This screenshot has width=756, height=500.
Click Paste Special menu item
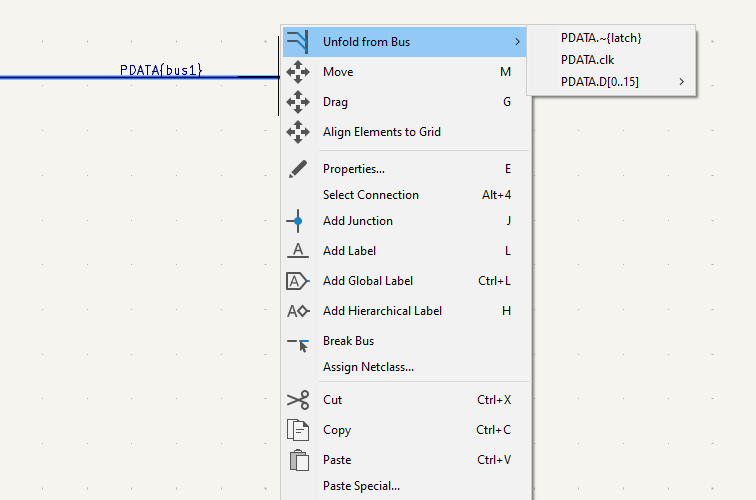pyautogui.click(x=361, y=486)
